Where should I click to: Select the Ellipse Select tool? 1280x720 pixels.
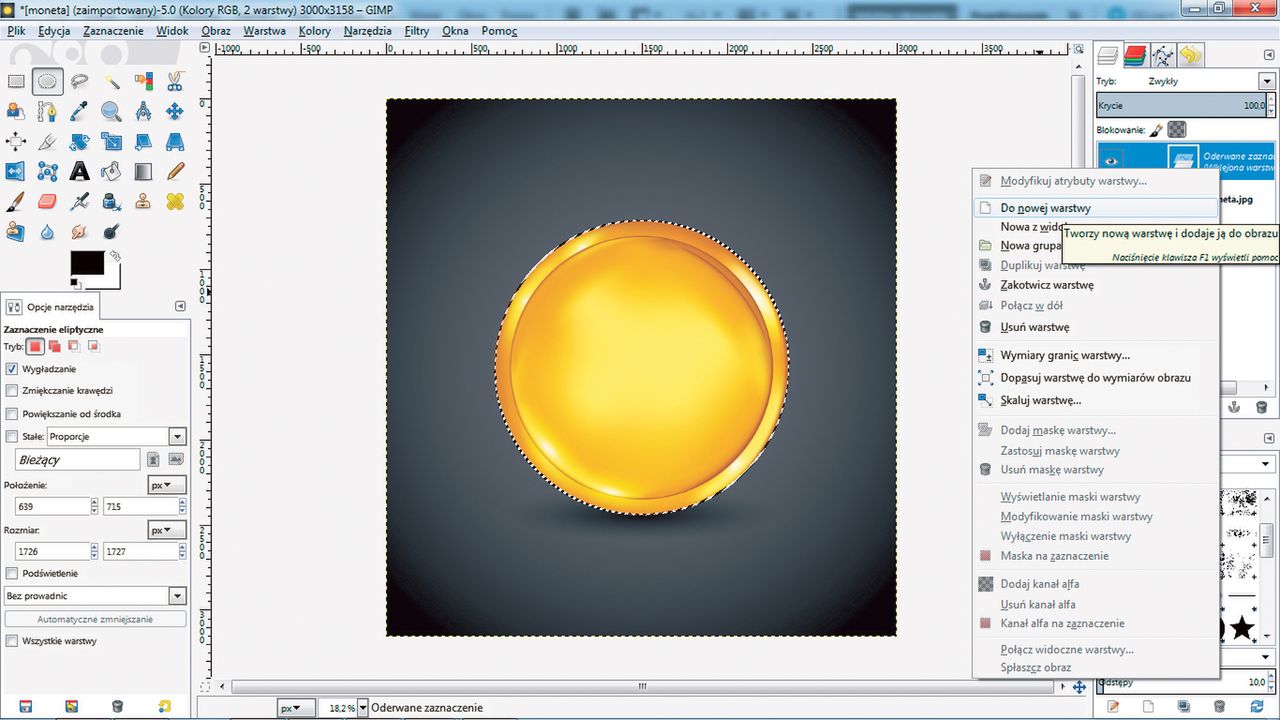(47, 82)
